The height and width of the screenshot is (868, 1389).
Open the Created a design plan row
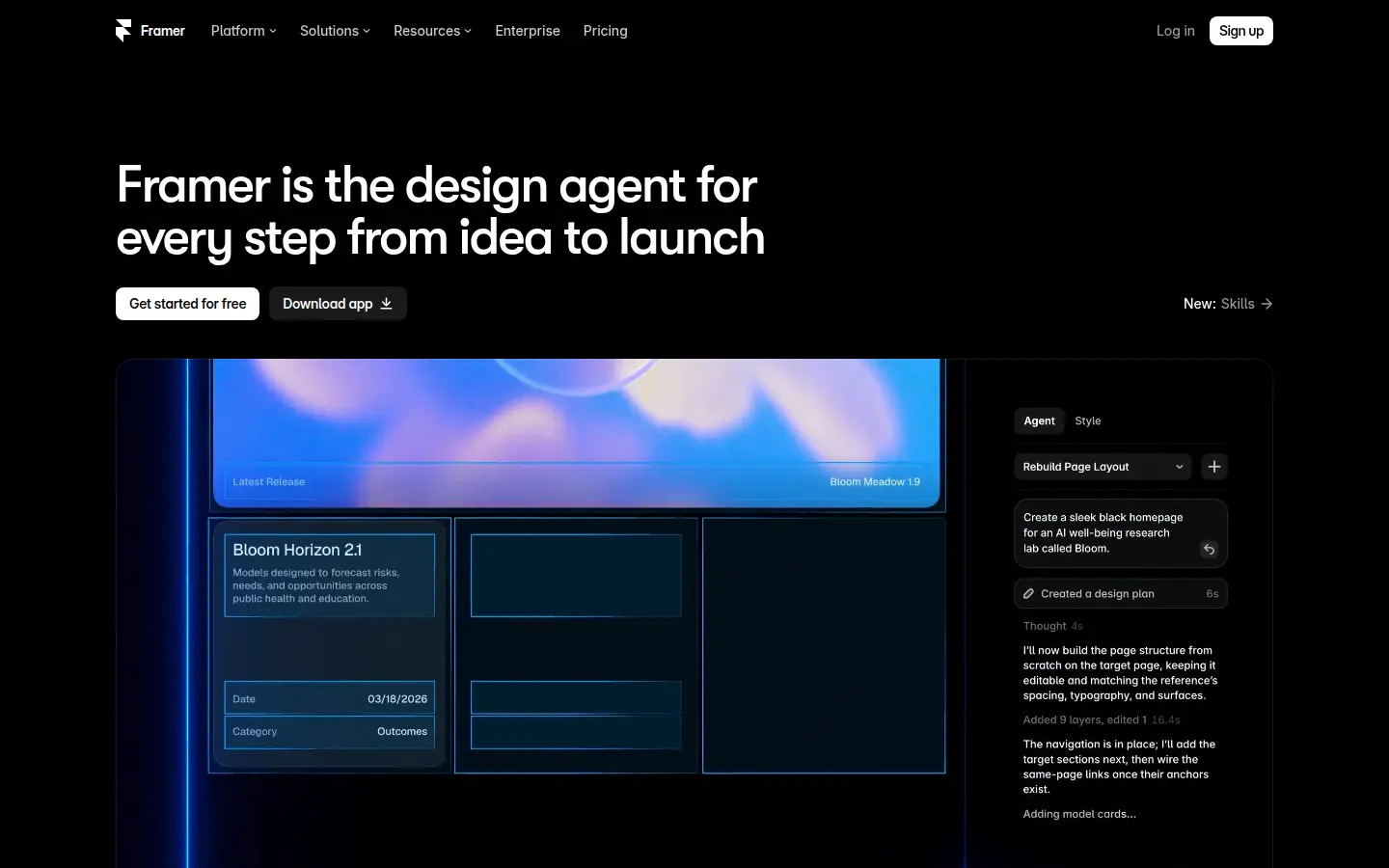(1121, 594)
